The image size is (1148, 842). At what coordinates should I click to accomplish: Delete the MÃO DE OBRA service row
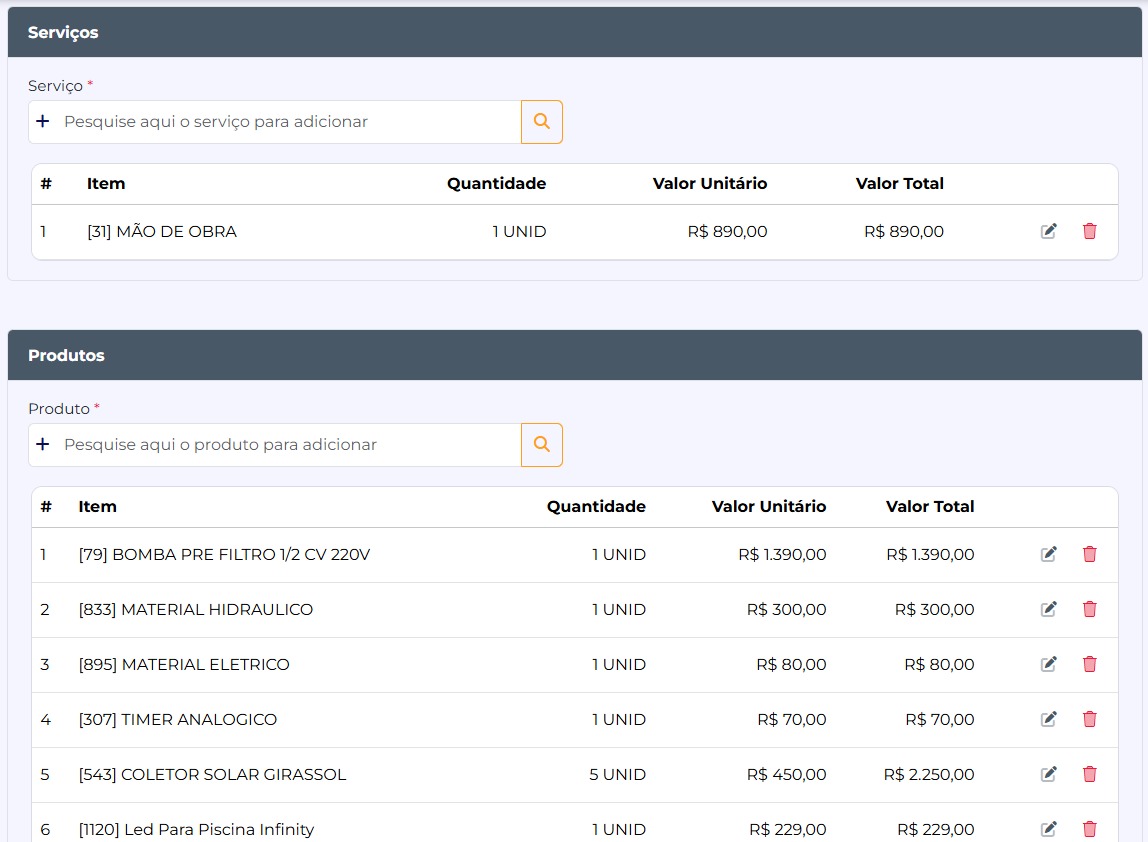click(x=1089, y=232)
